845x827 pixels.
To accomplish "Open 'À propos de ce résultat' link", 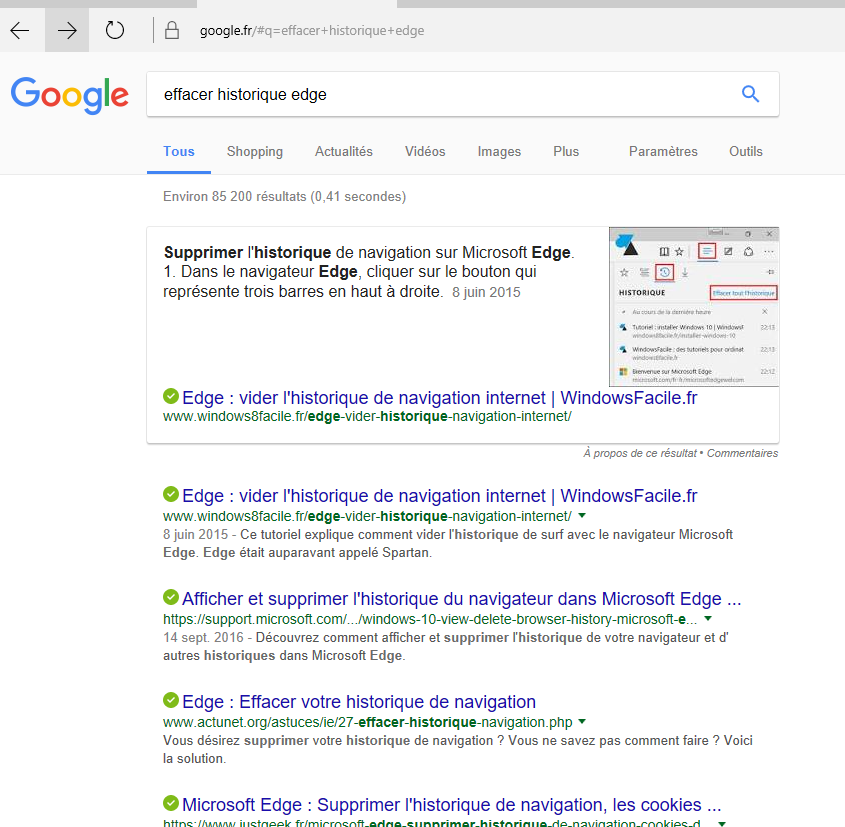I will [x=640, y=453].
